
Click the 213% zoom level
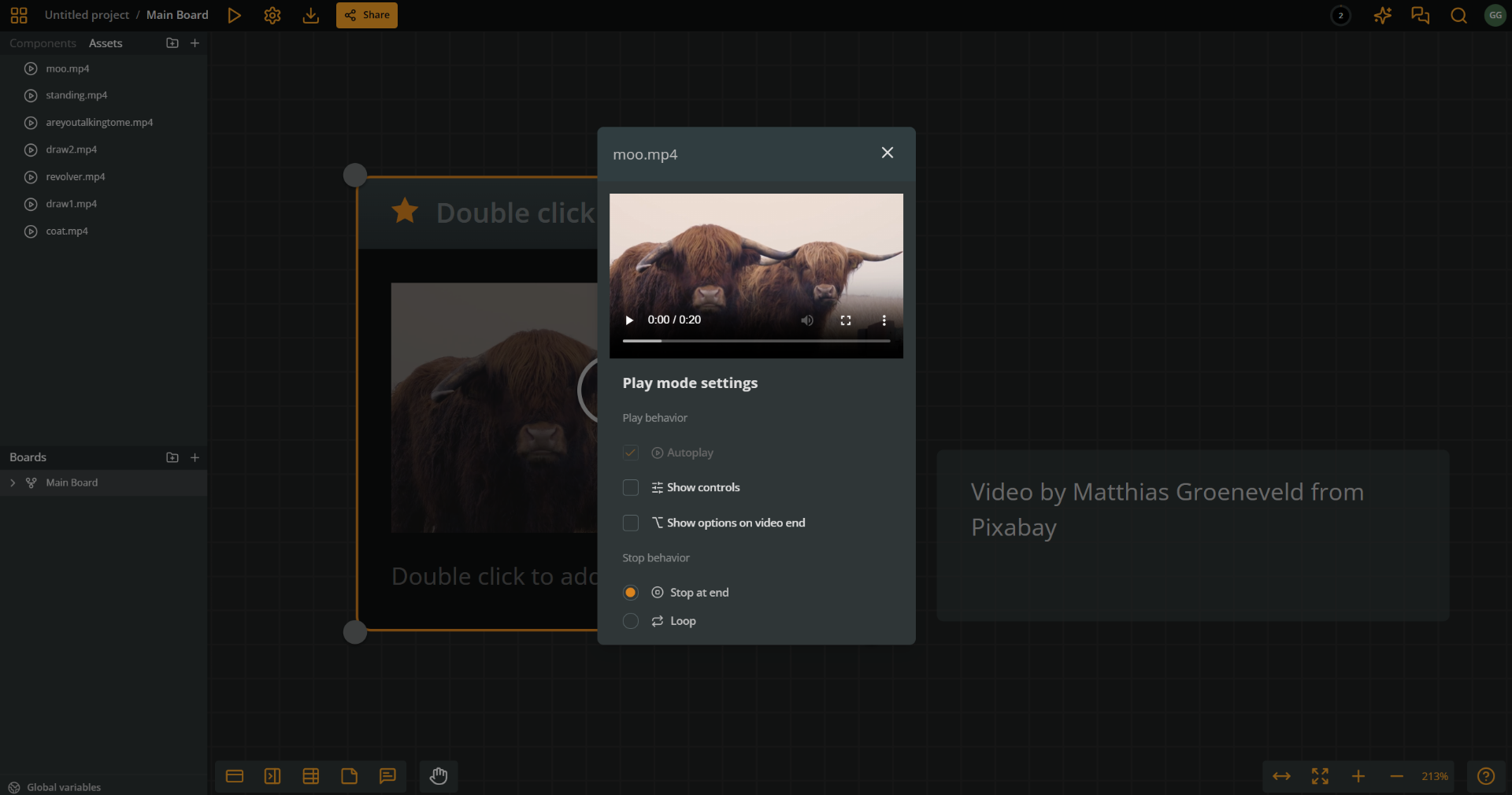tap(1435, 776)
